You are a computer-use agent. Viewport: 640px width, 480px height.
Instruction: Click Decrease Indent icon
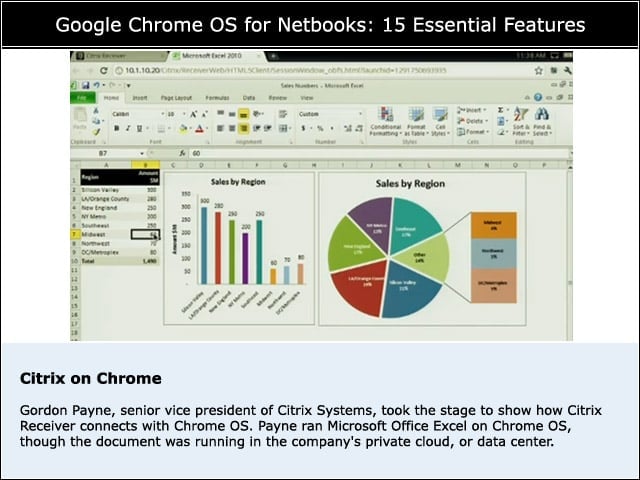click(256, 128)
